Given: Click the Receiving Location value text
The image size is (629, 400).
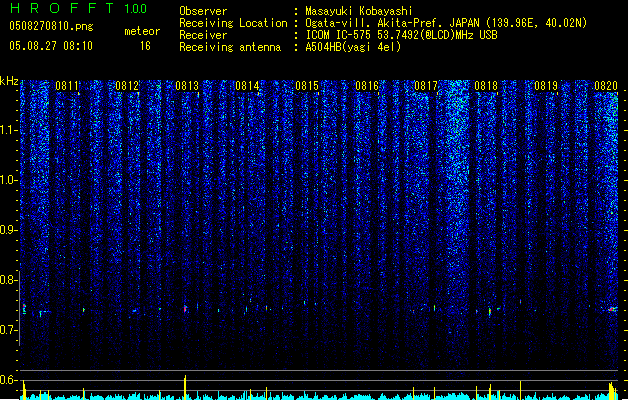Looking at the screenshot, I should (446, 23).
